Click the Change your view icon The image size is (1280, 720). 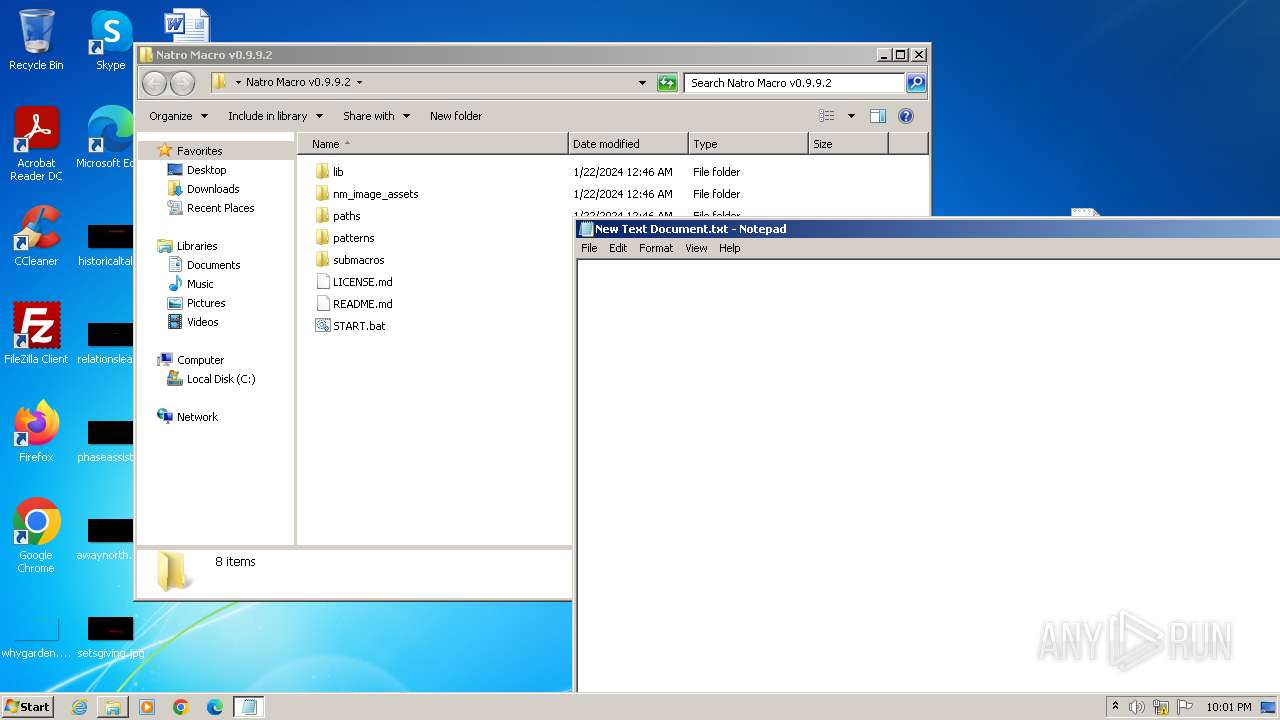pos(827,116)
